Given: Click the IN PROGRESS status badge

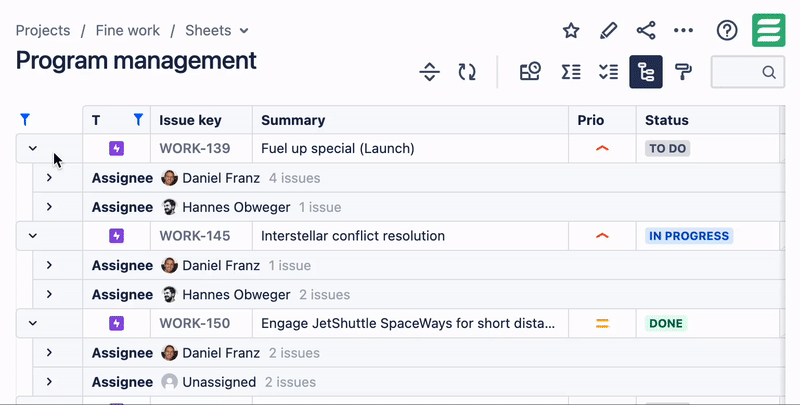Looking at the screenshot, I should pyautogui.click(x=689, y=236).
